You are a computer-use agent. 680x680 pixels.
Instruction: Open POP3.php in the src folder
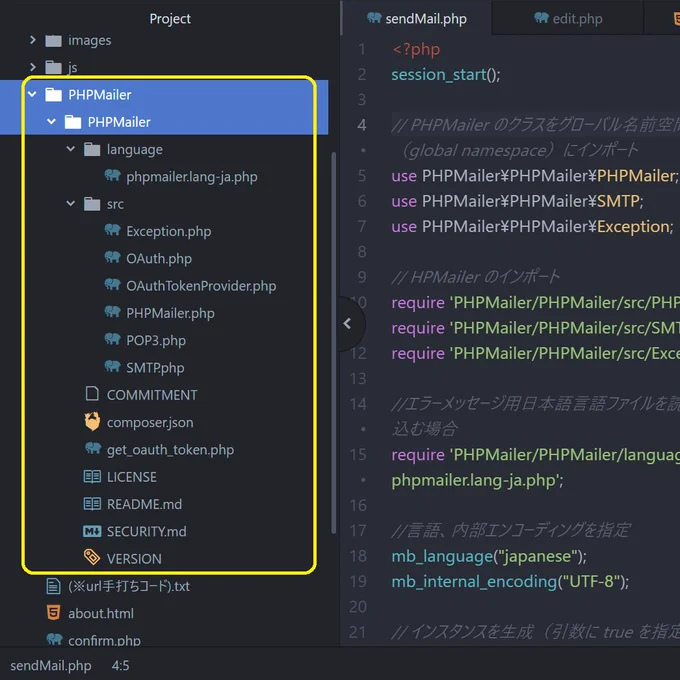[x=156, y=341]
